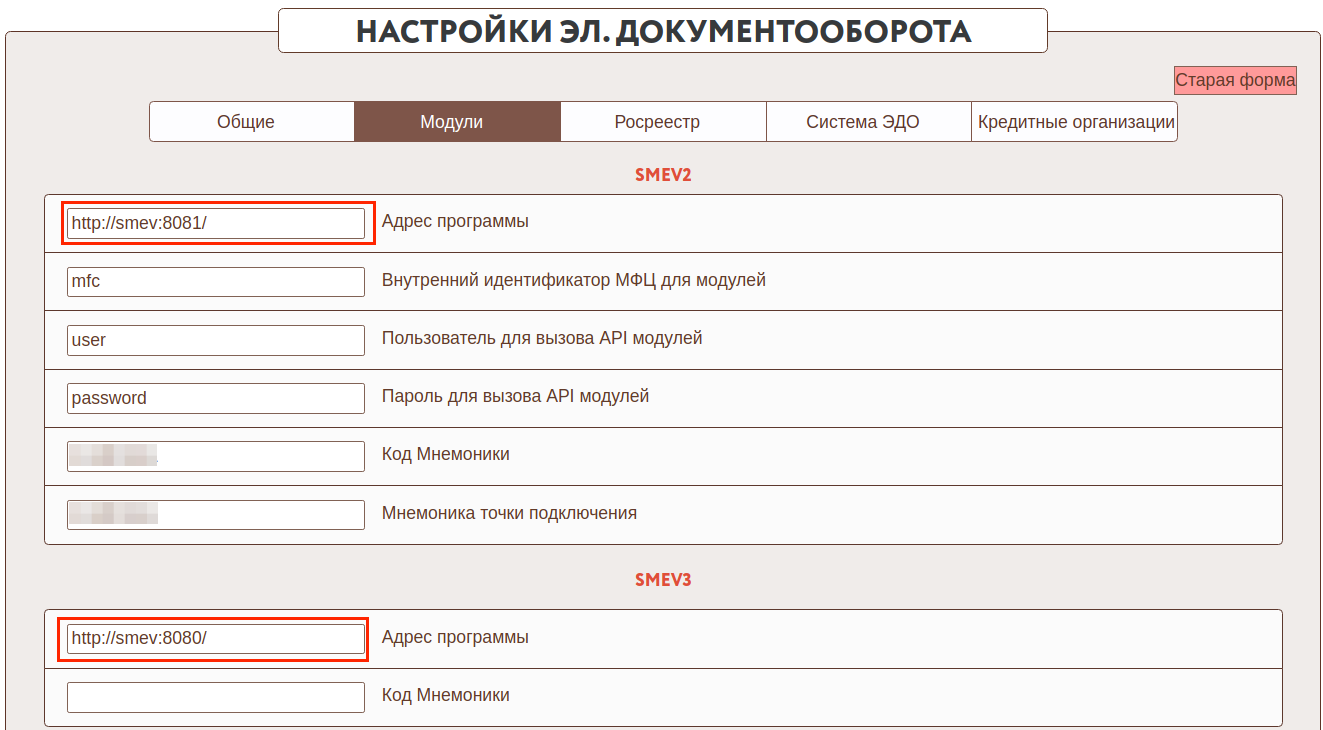The width and height of the screenshot is (1323, 730).
Task: Click the input field containing password
Action: coord(216,398)
